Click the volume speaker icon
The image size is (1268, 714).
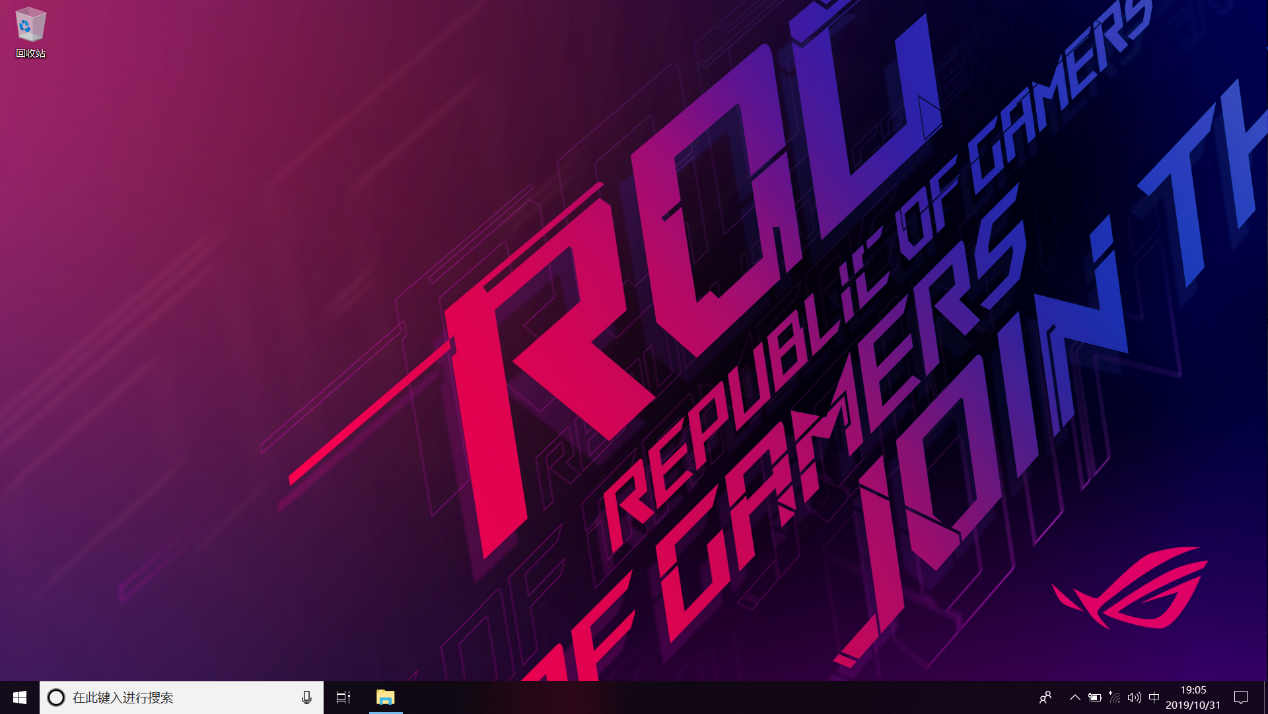click(x=1134, y=697)
